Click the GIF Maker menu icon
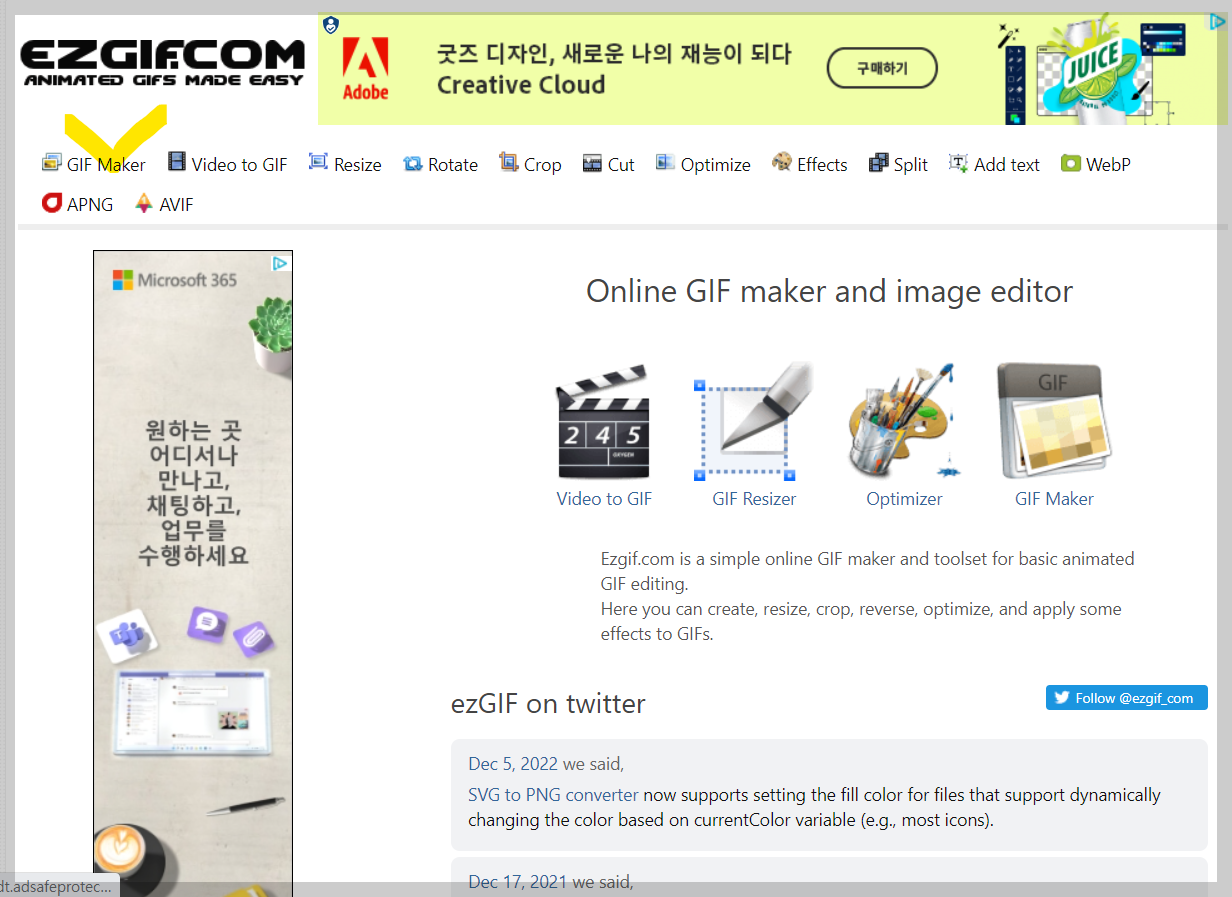Image resolution: width=1232 pixels, height=897 pixels. (x=51, y=163)
